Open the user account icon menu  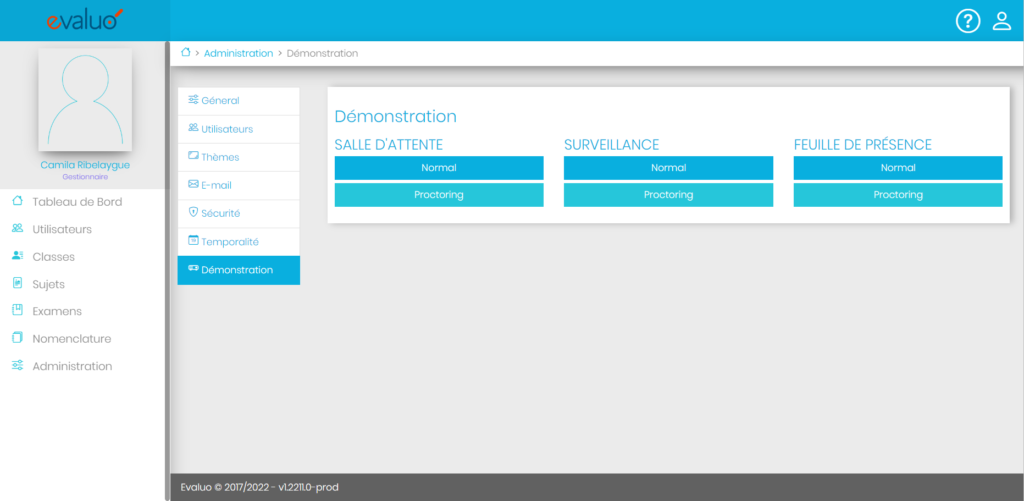click(x=1001, y=21)
